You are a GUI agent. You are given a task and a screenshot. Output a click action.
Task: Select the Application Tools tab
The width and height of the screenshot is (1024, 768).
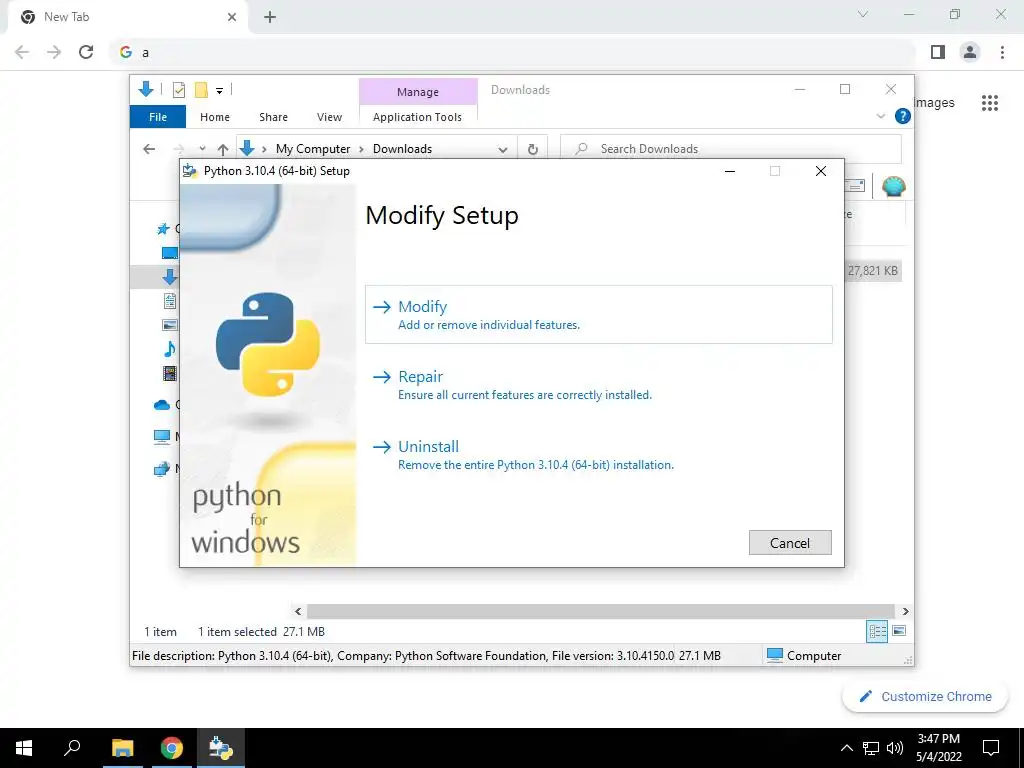coord(417,117)
